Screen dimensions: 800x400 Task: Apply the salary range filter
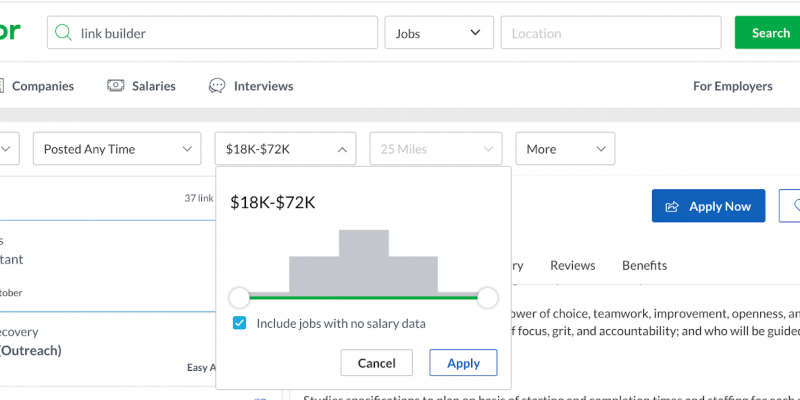[x=463, y=363]
